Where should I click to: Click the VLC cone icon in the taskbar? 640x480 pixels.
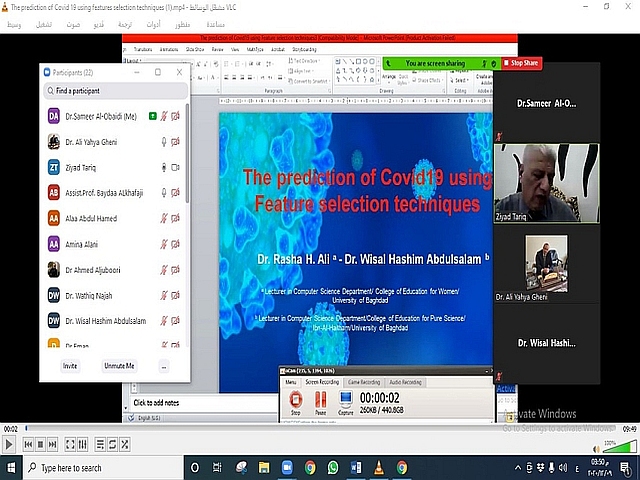pos(378,467)
